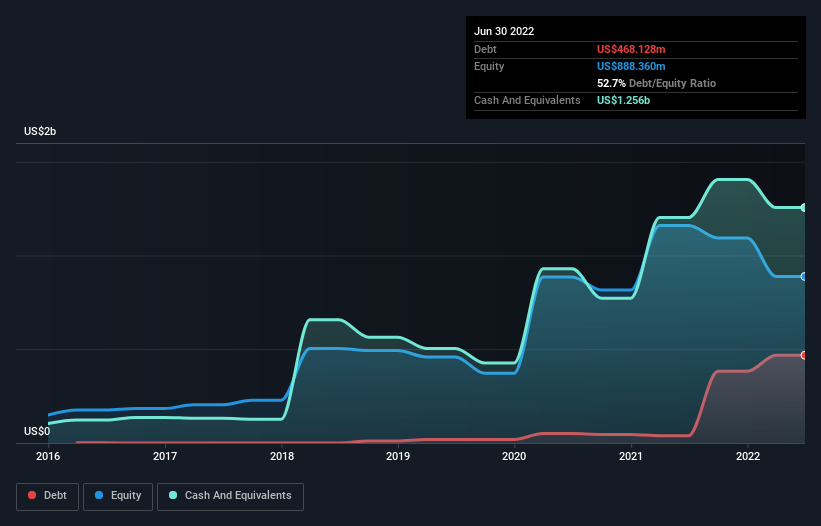Click the 2020 x-axis label
Image resolution: width=821 pixels, height=526 pixels.
click(x=514, y=456)
